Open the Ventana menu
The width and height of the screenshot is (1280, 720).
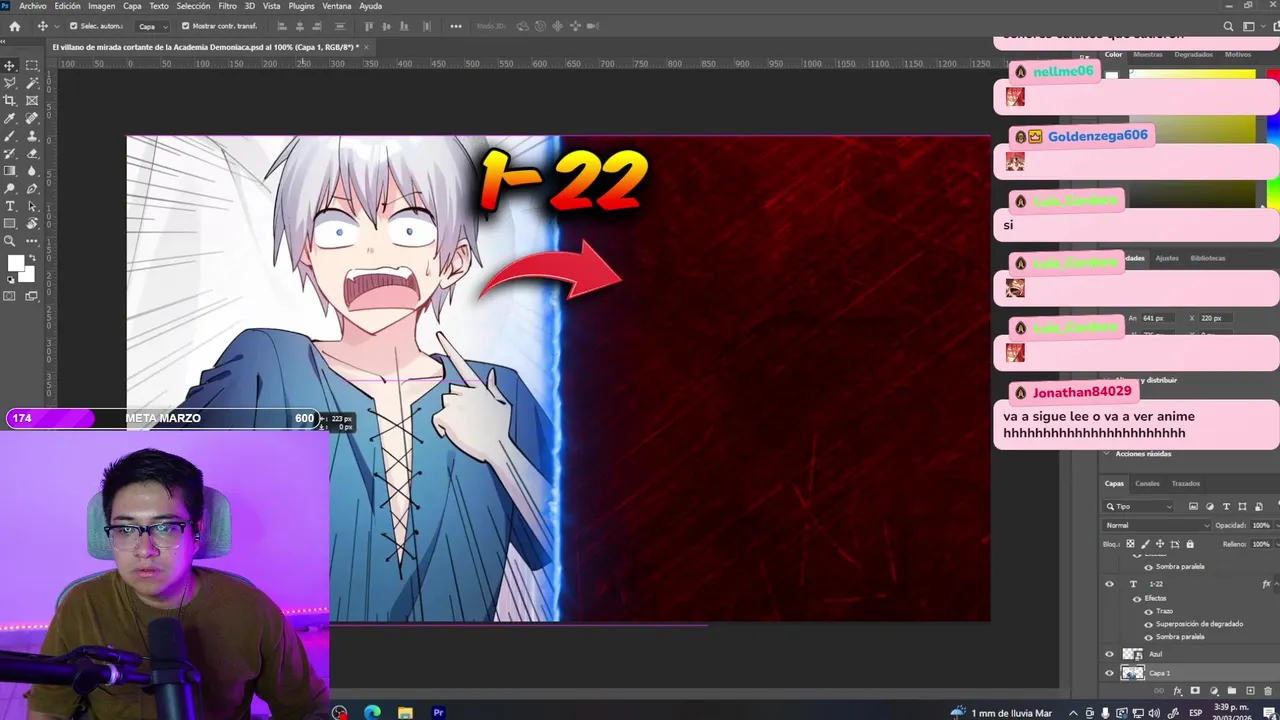tap(337, 6)
